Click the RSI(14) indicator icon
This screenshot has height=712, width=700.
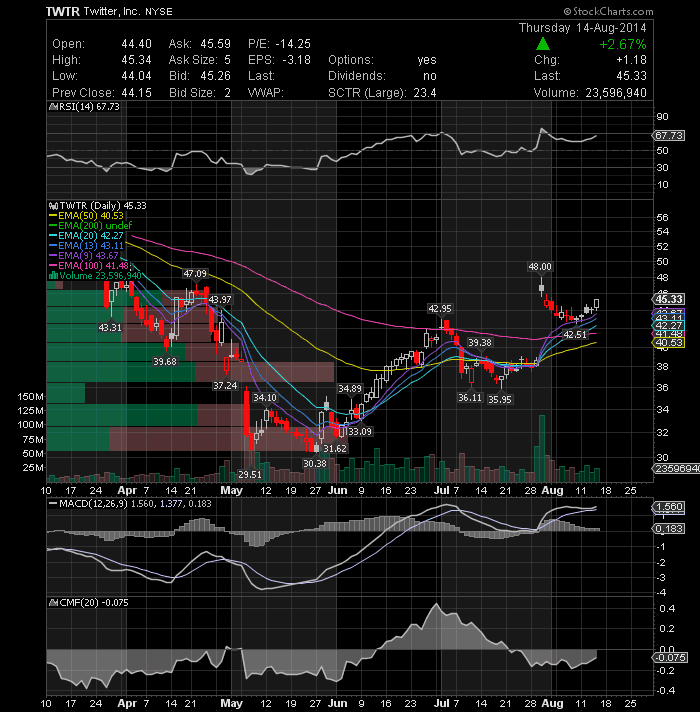point(54,107)
